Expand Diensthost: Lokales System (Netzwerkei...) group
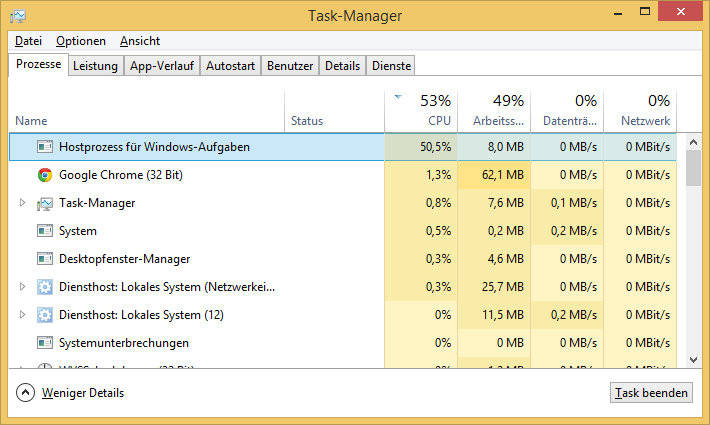 [22, 287]
